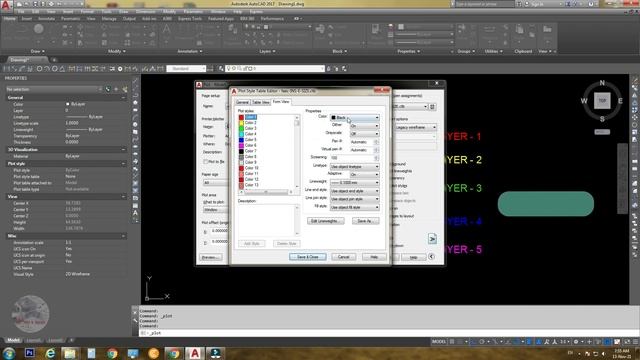Open the File Explorer taskbar icon

(x=70, y=353)
